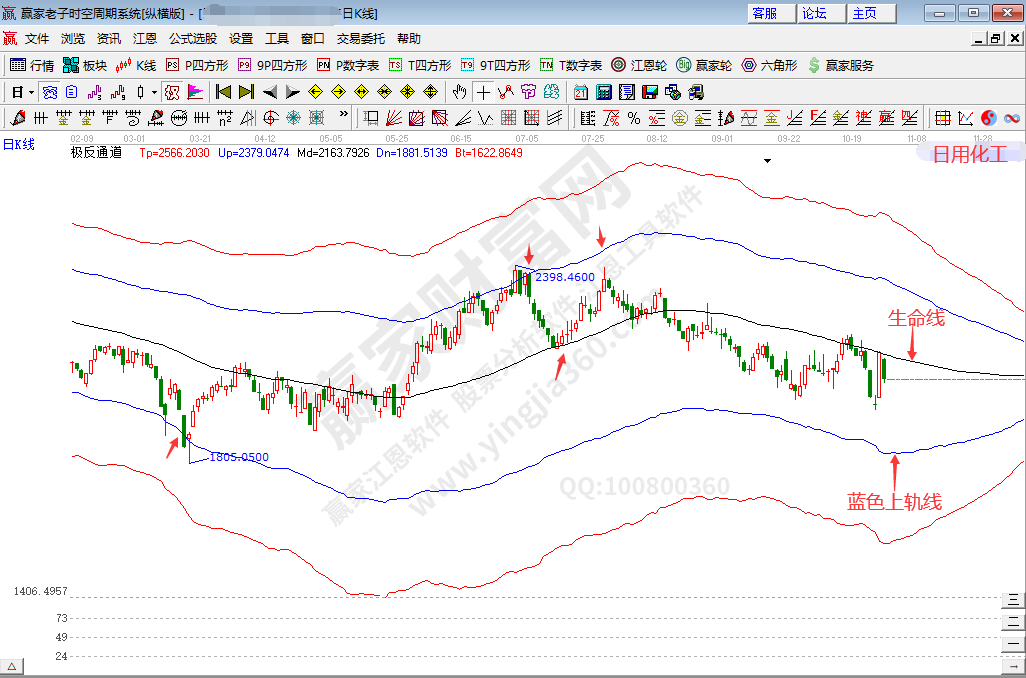The height and width of the screenshot is (678, 1026).
Task: Open the calendar date icon
Action: point(581,92)
